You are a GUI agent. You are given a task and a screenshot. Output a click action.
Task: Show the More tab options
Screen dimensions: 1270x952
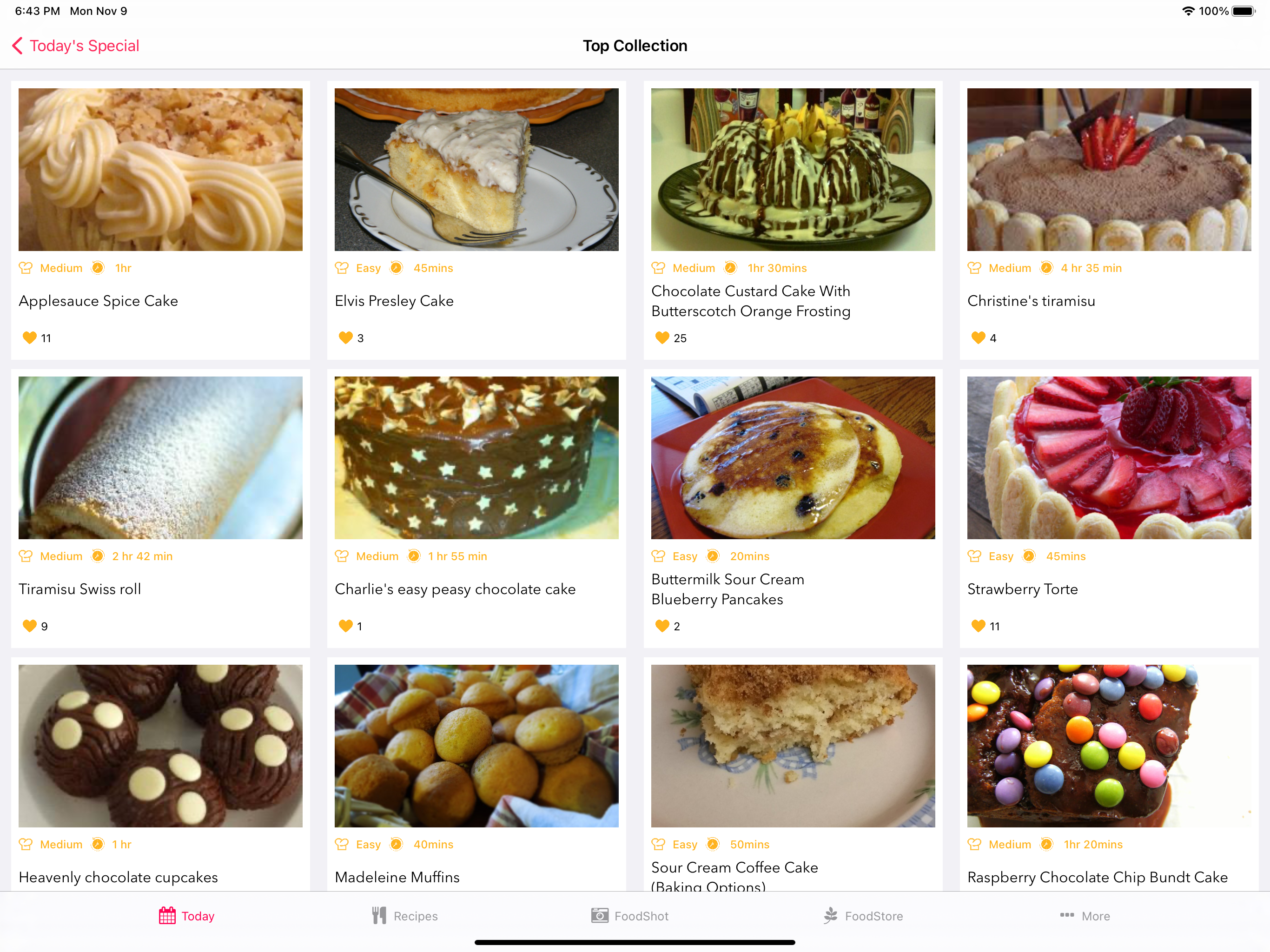[1085, 916]
